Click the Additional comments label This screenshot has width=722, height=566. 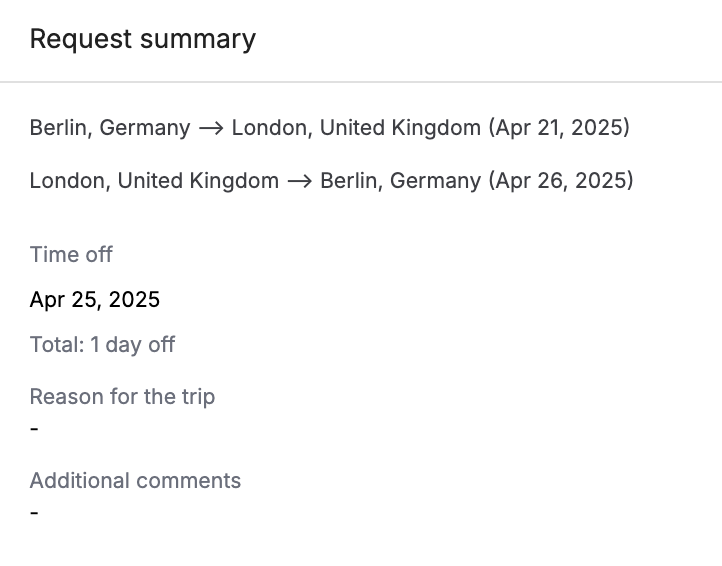pyautogui.click(x=135, y=481)
